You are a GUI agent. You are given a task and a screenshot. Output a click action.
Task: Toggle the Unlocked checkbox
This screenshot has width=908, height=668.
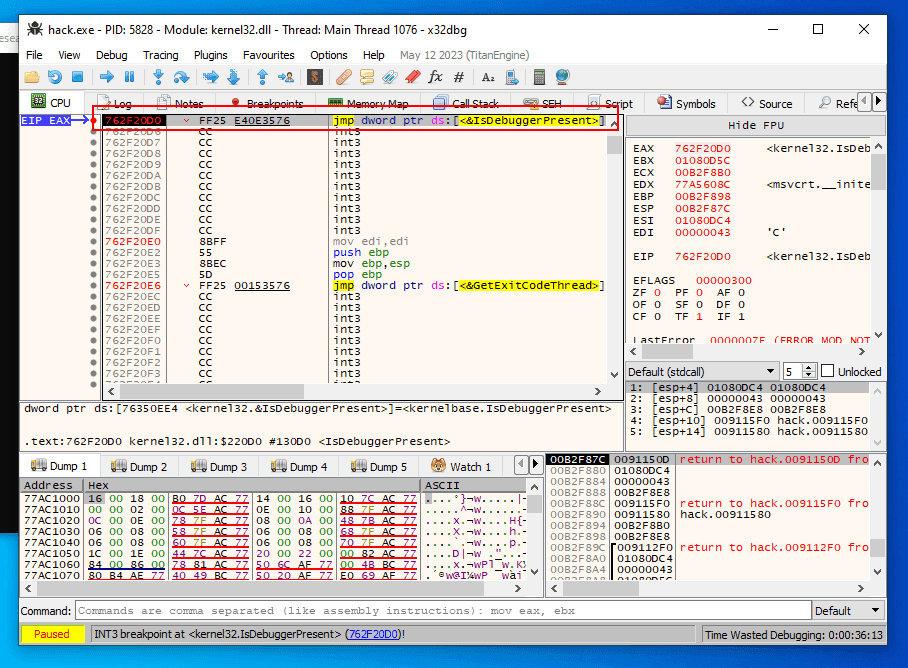[x=827, y=370]
